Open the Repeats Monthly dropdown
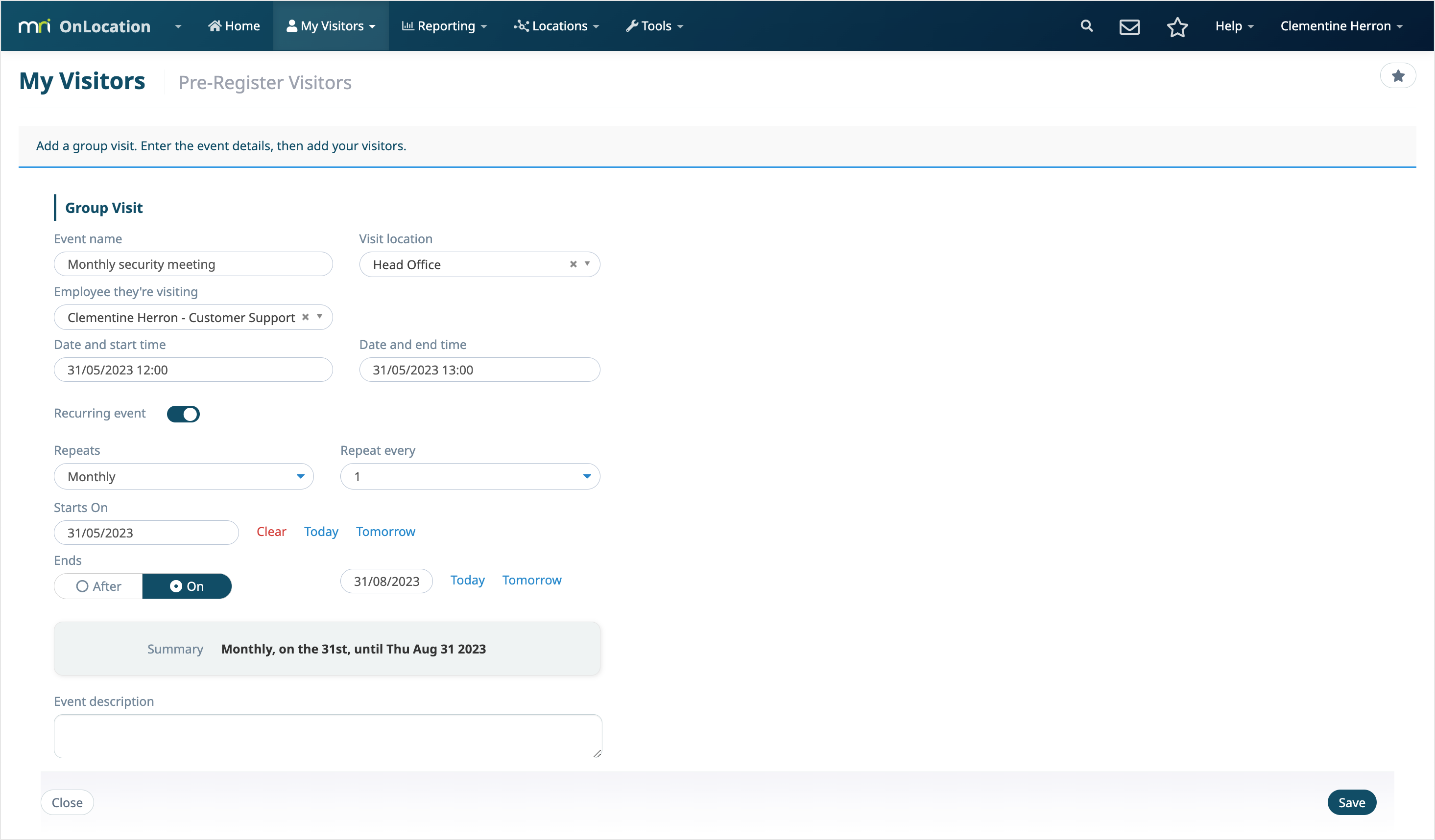This screenshot has height=840, width=1435. click(183, 476)
